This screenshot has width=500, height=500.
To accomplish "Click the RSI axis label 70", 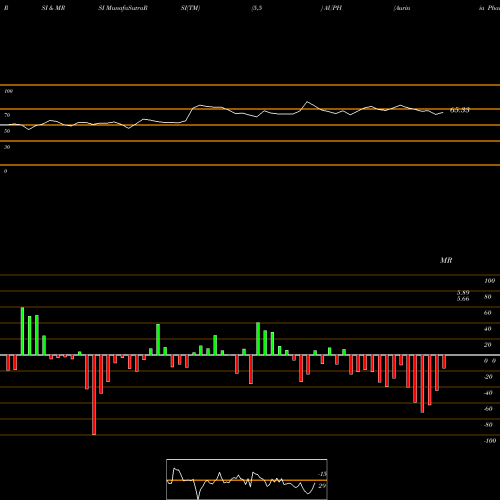I will coord(7,115).
